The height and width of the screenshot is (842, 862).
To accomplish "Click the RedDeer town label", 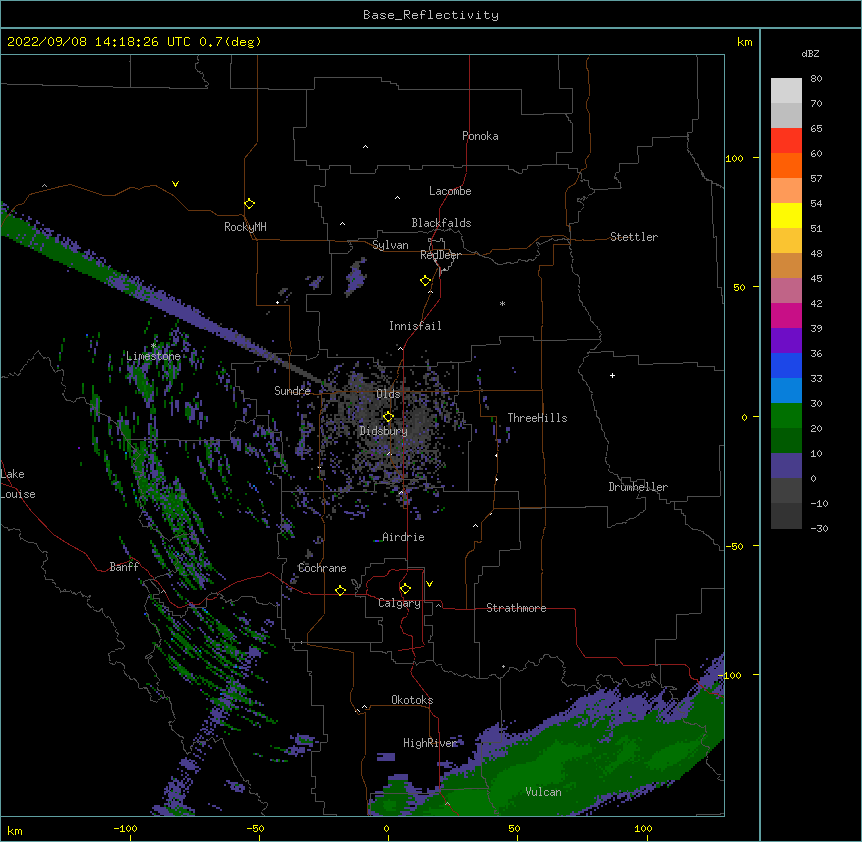I will click(440, 255).
